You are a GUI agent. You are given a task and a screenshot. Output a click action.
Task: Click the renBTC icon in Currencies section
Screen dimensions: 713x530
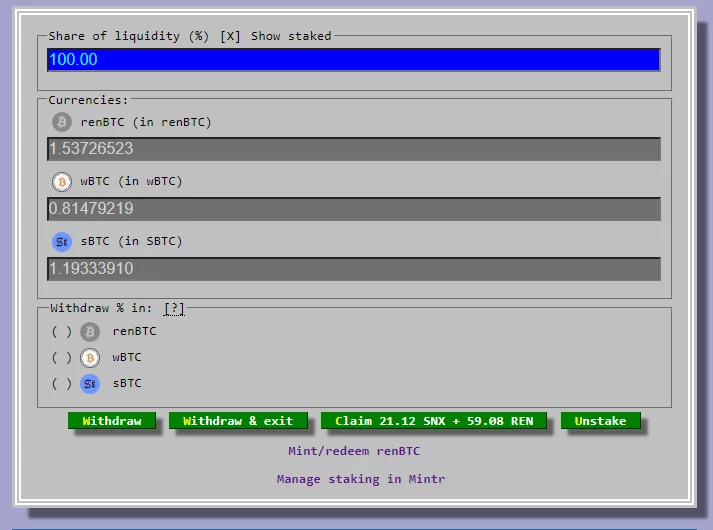(62, 122)
